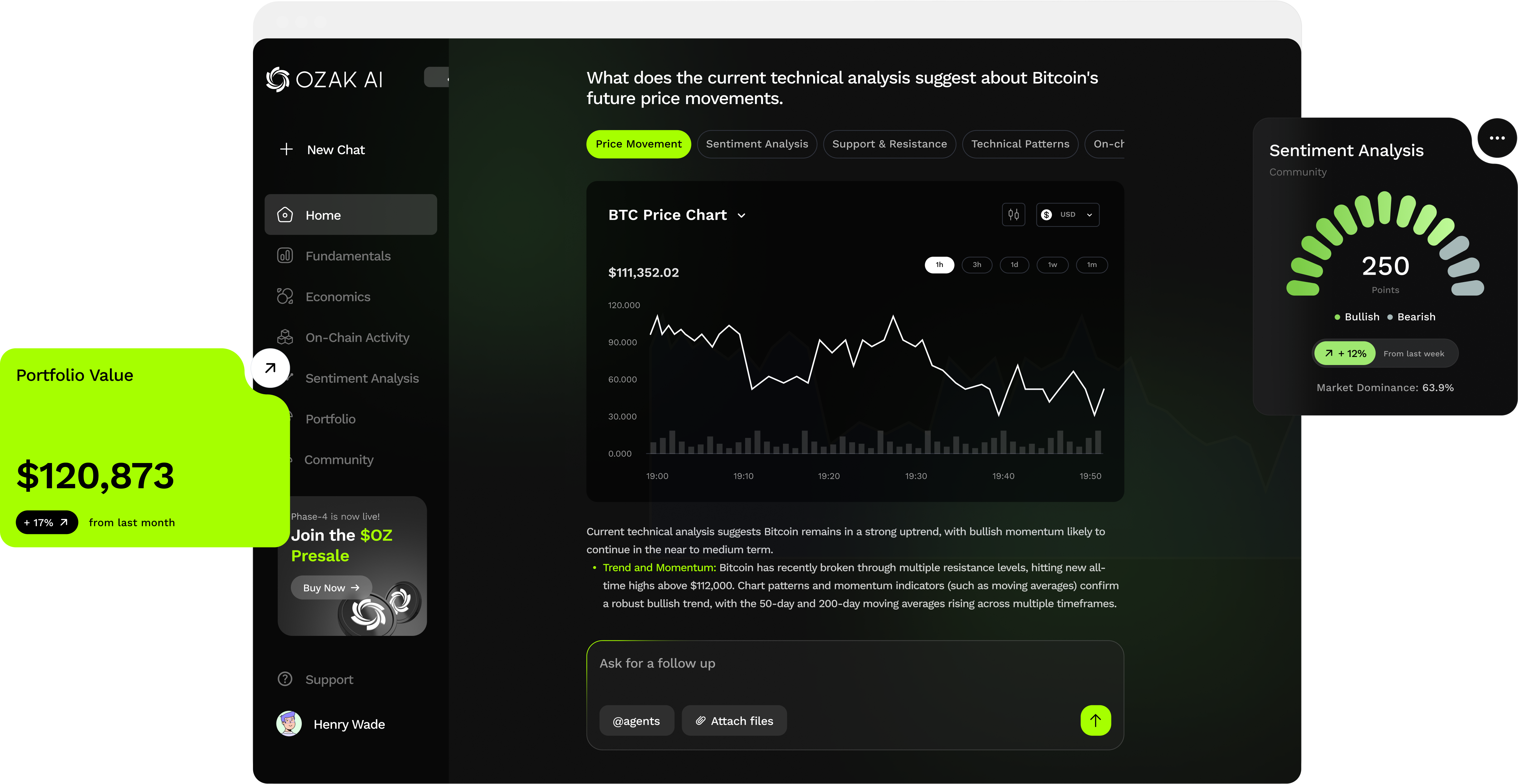Click the Attach files button
1518x784 pixels.
734,721
